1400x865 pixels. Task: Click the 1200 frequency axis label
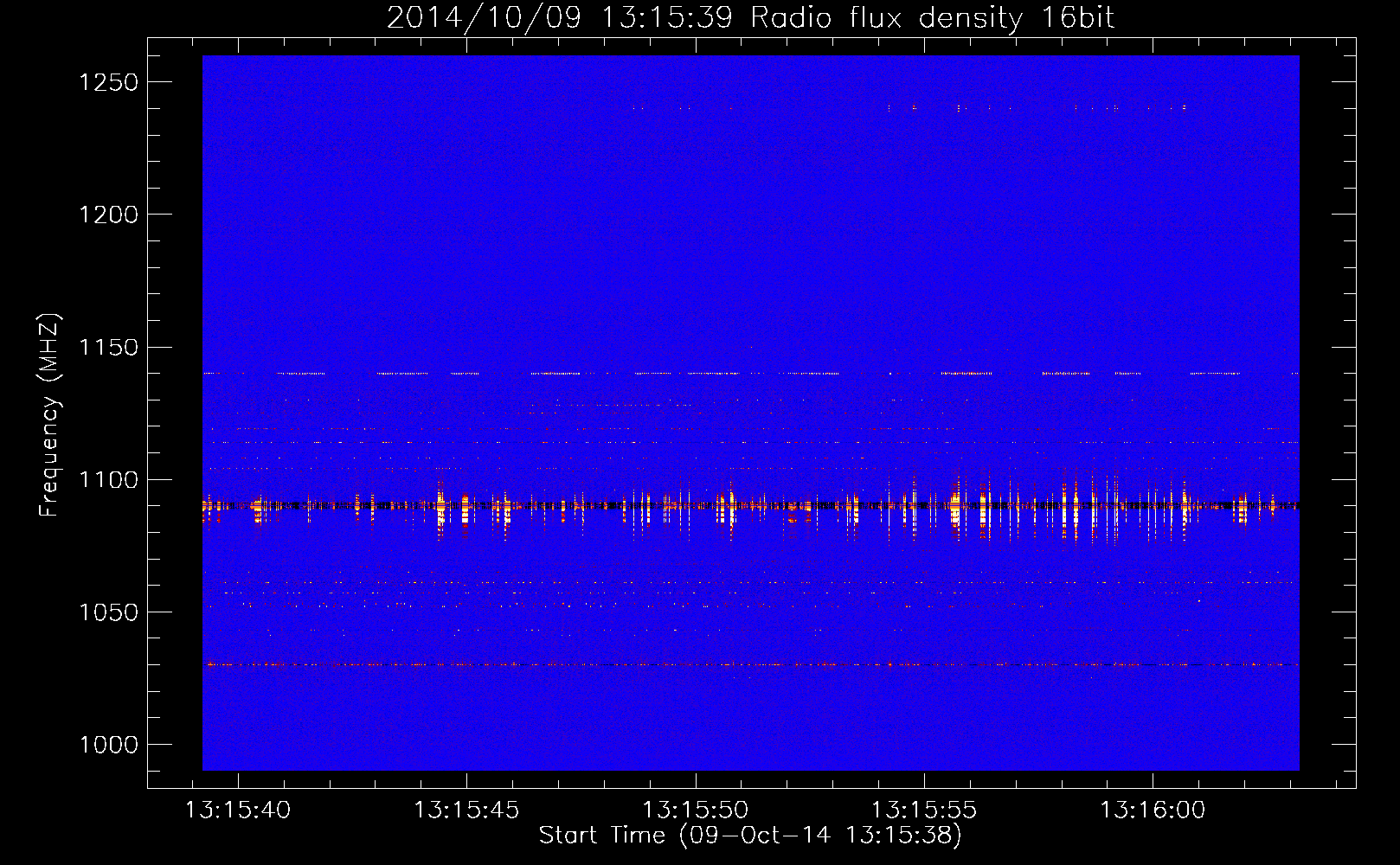tap(109, 215)
